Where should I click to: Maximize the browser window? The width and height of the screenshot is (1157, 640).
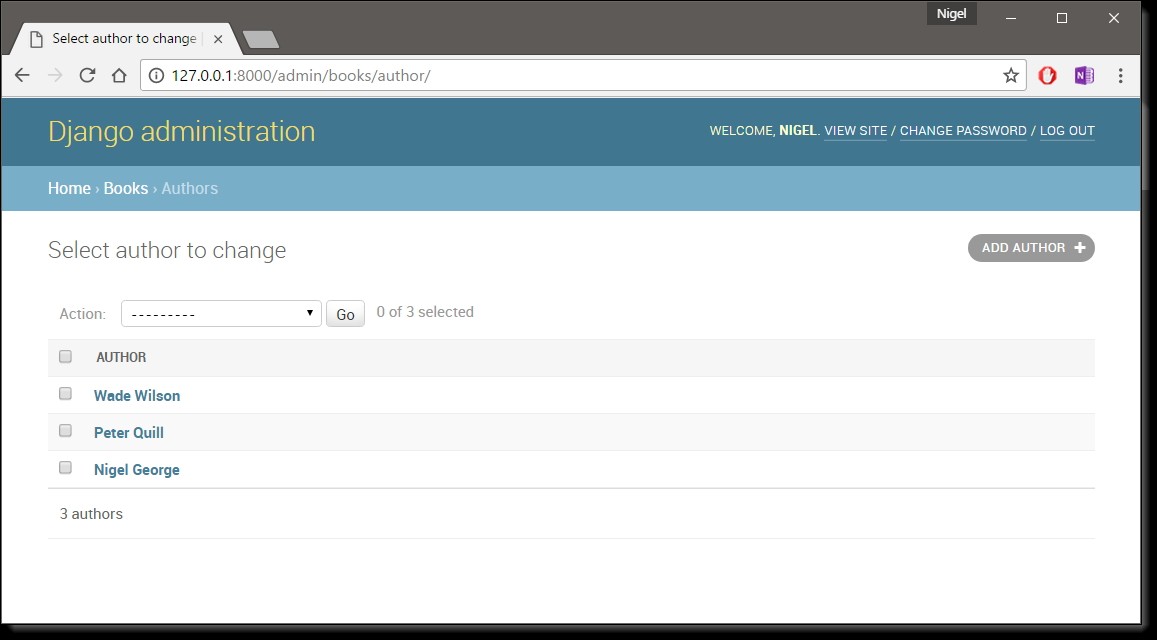point(1062,18)
